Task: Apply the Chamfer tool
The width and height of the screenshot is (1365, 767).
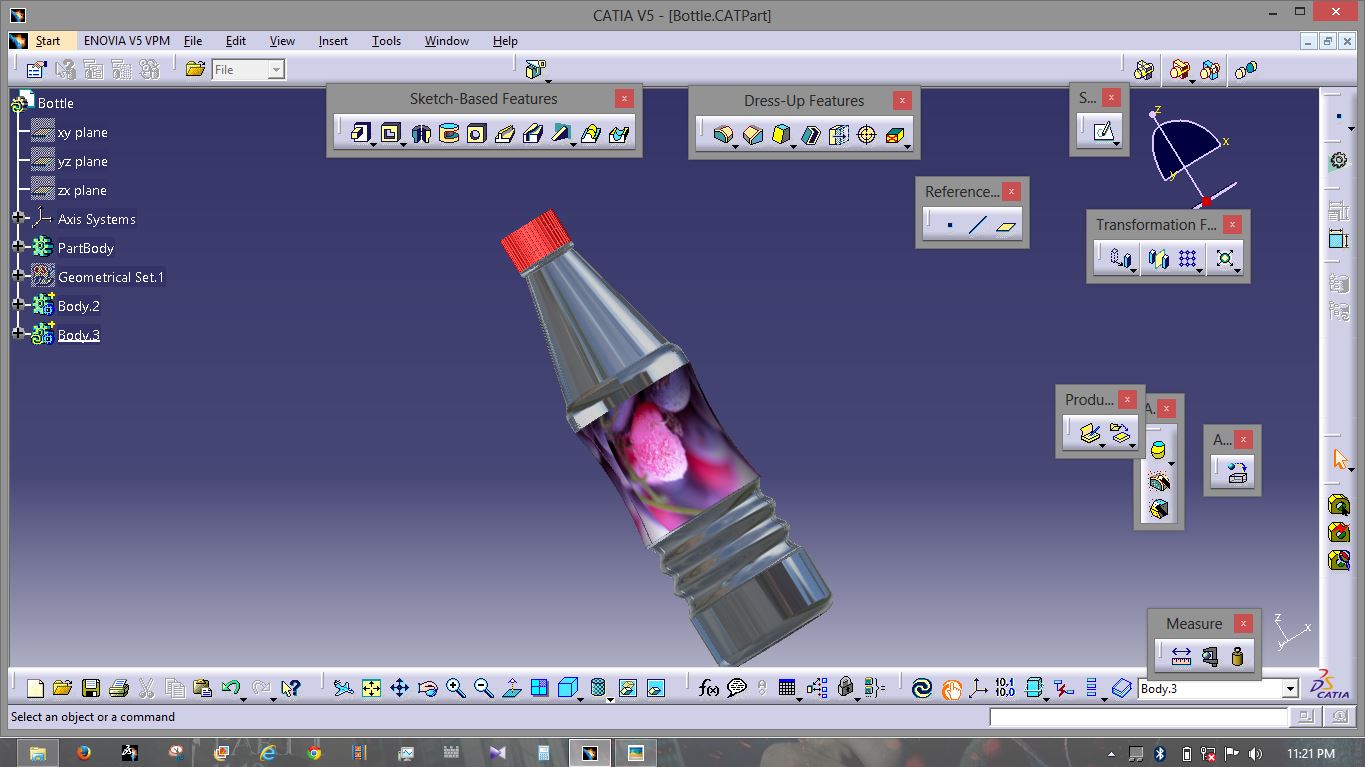Action: [753, 135]
